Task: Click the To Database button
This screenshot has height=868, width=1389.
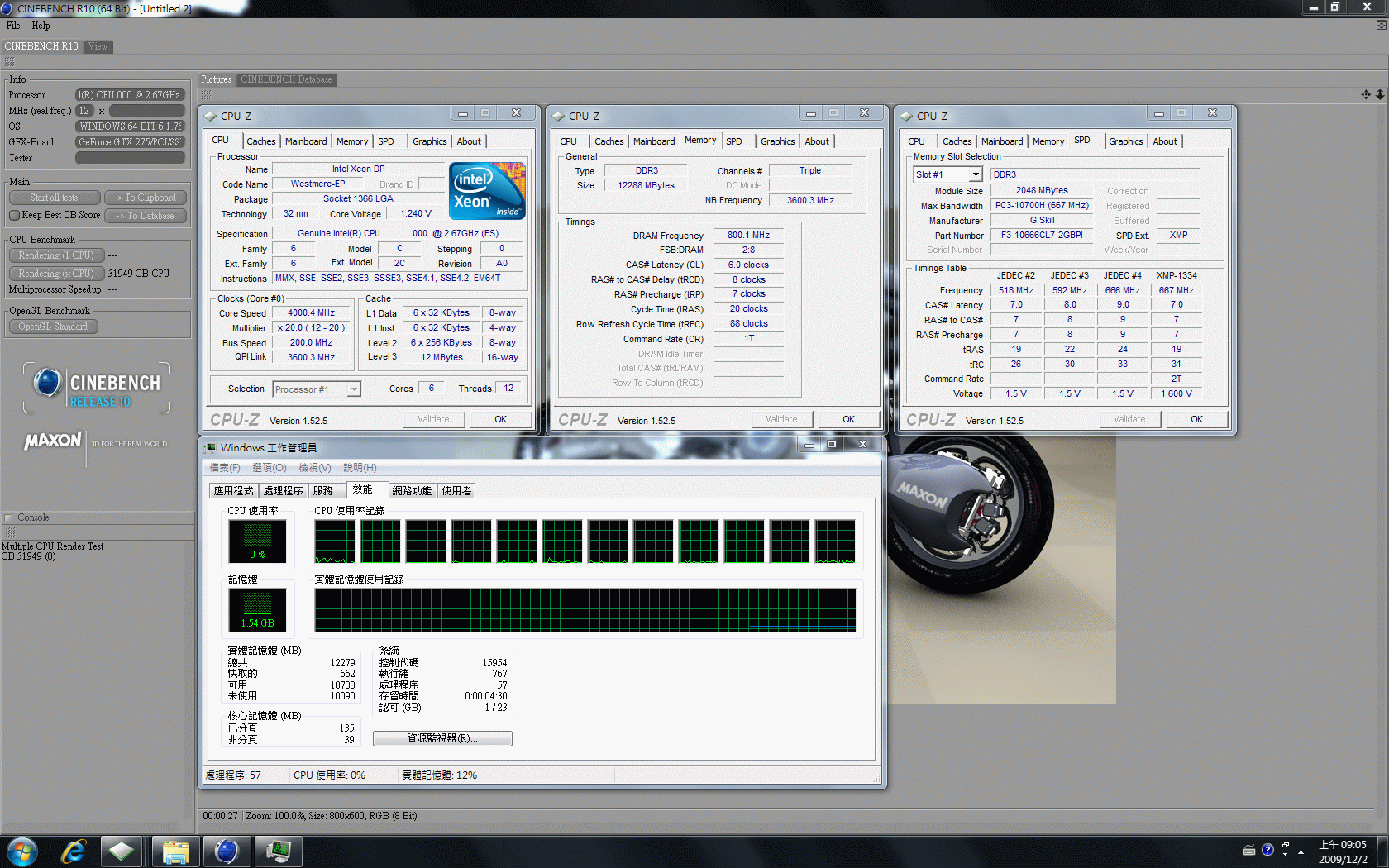Action: click(145, 216)
